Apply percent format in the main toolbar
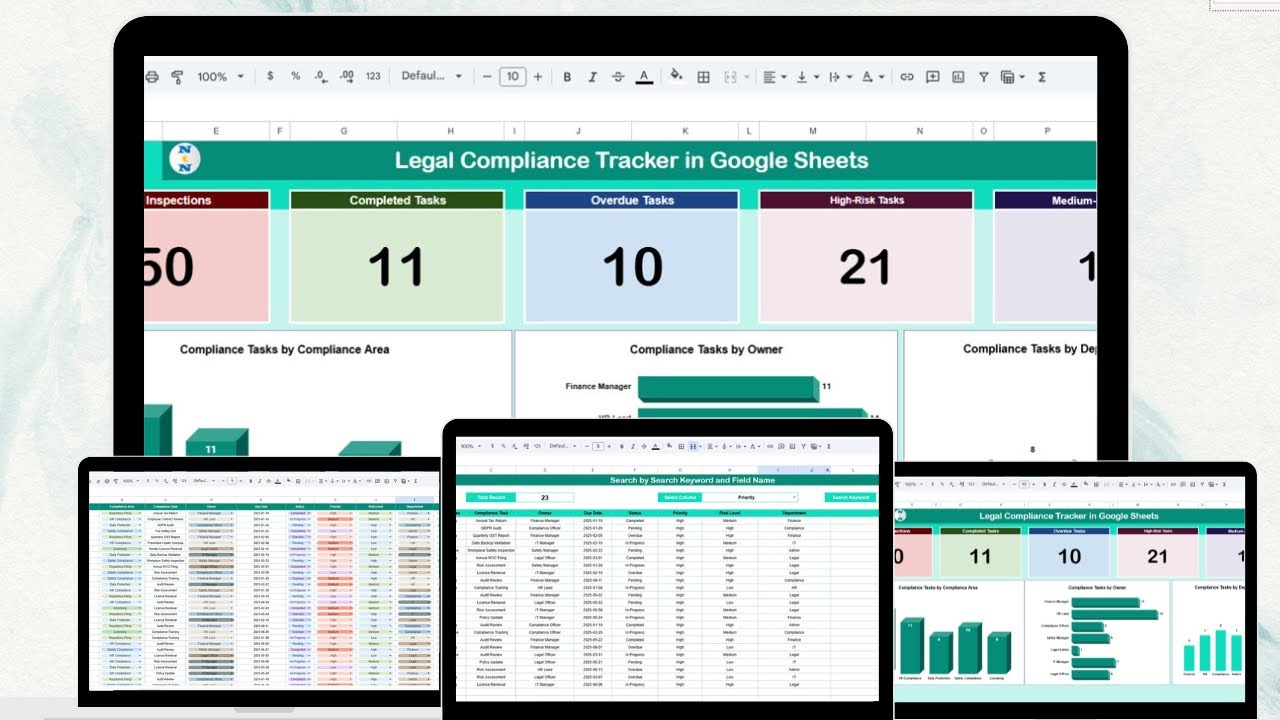The height and width of the screenshot is (720, 1280). [295, 76]
